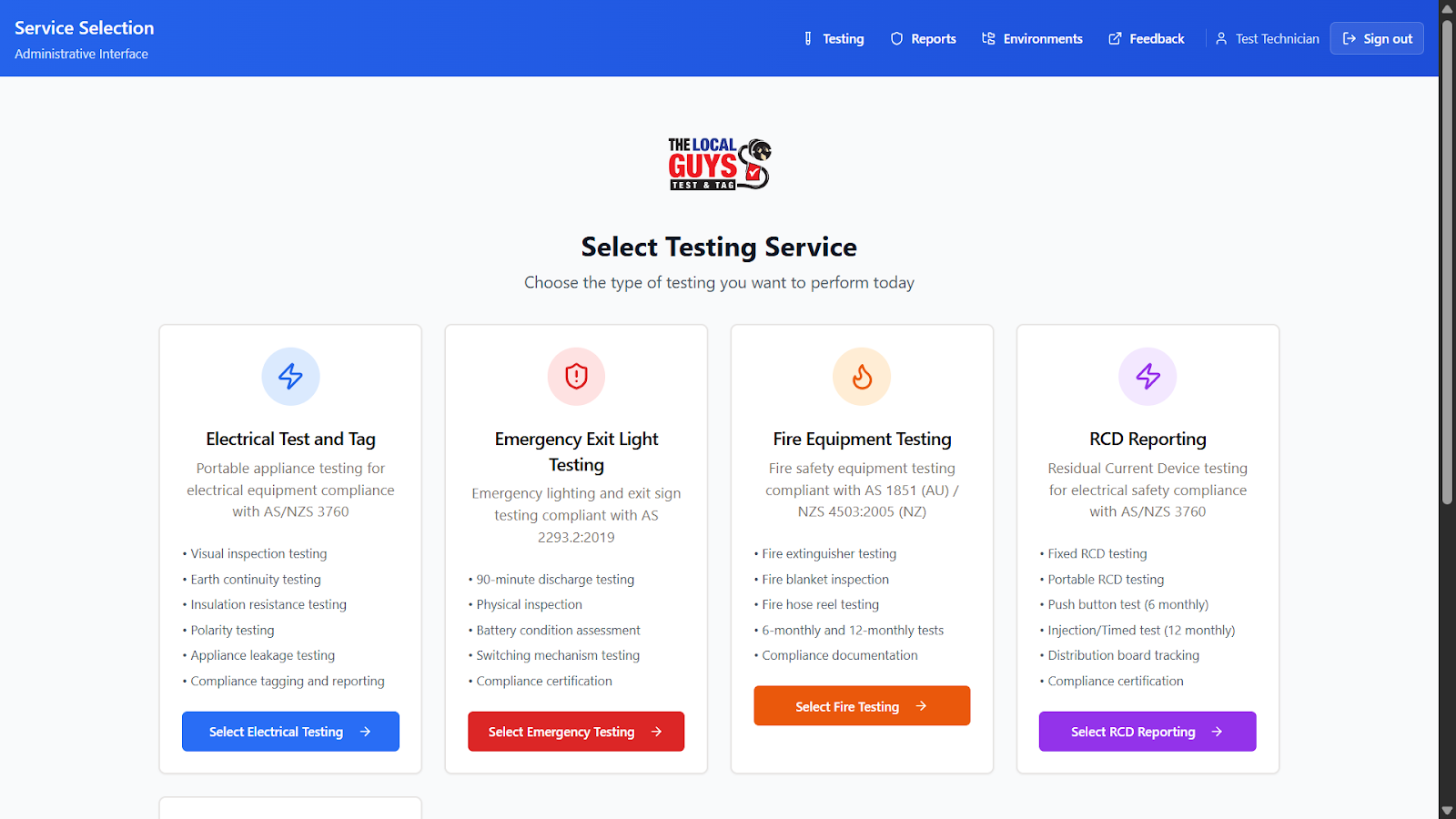Click The Local Guys Test & Tag logo
1456x819 pixels.
tap(719, 164)
